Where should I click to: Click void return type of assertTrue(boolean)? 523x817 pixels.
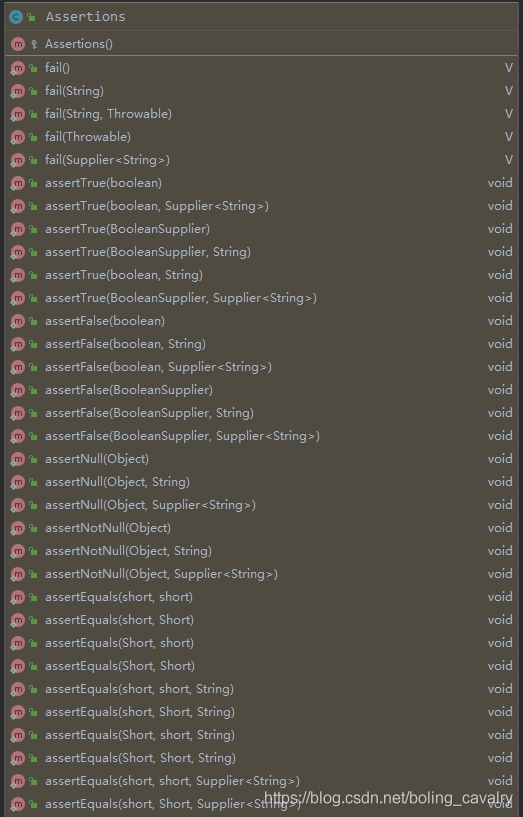[x=500, y=183]
